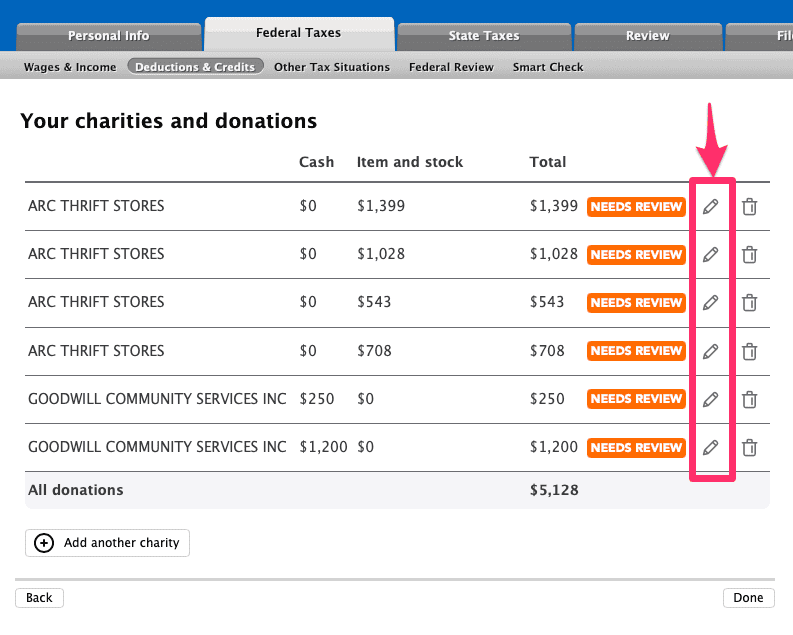This screenshot has width=793, height=635.
Task: Trash the $1,028 ARC donation row
Action: [x=749, y=255]
